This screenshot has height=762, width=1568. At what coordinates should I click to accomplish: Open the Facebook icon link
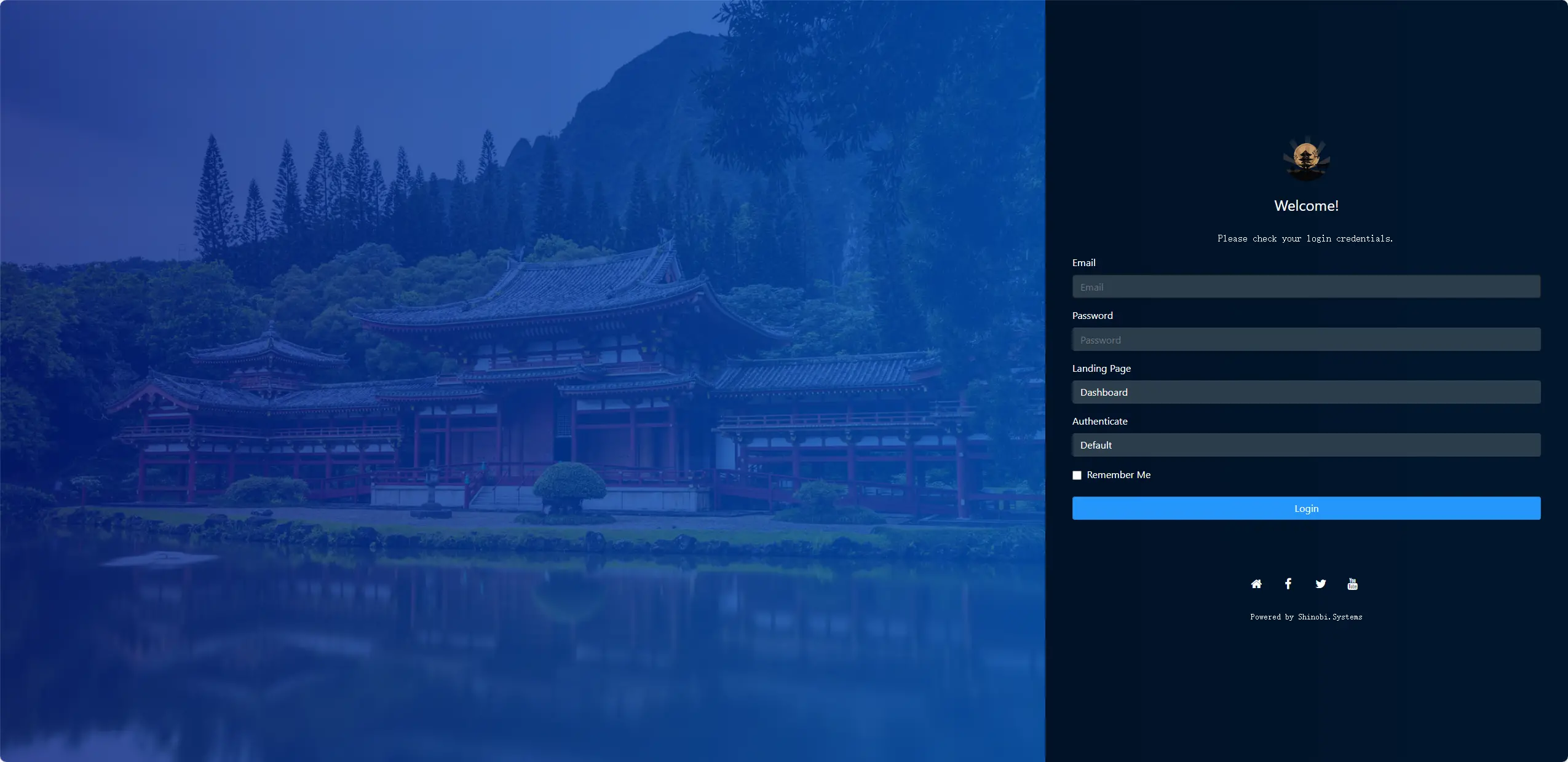1288,584
